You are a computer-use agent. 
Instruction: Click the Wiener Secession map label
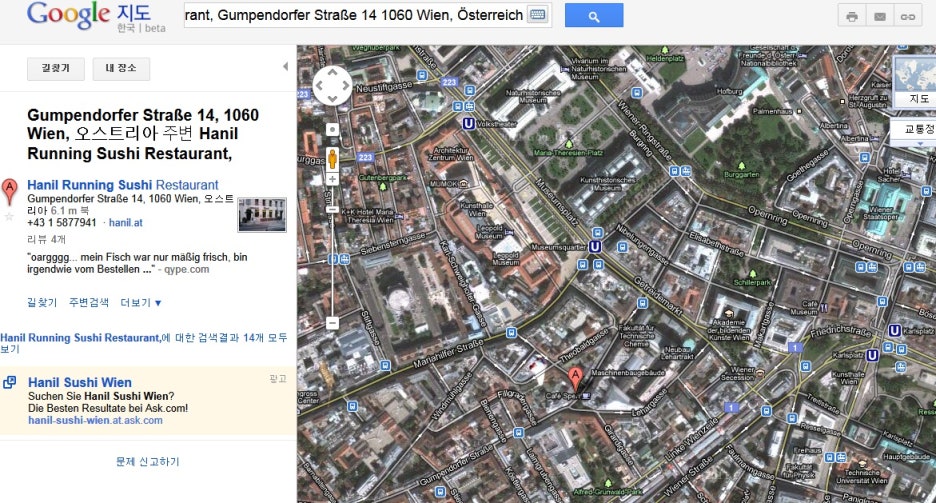pos(738,374)
